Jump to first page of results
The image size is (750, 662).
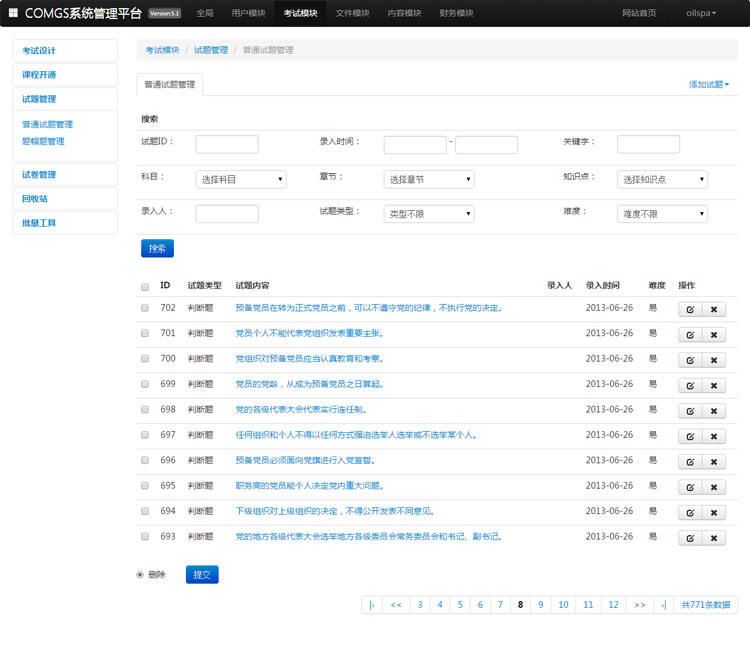tap(372, 605)
